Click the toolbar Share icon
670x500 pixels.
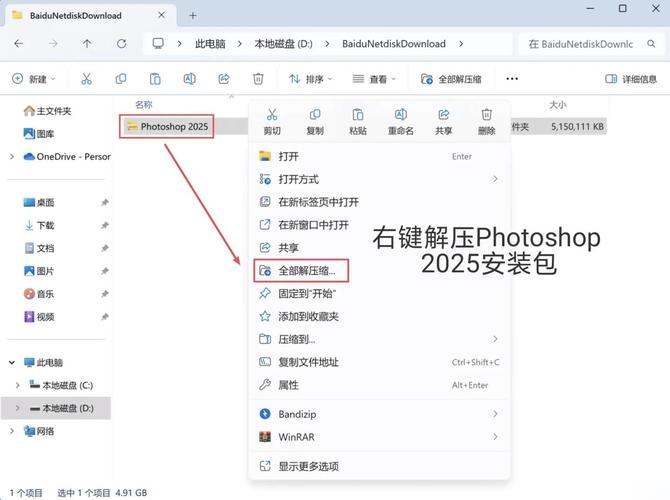tap(224, 79)
